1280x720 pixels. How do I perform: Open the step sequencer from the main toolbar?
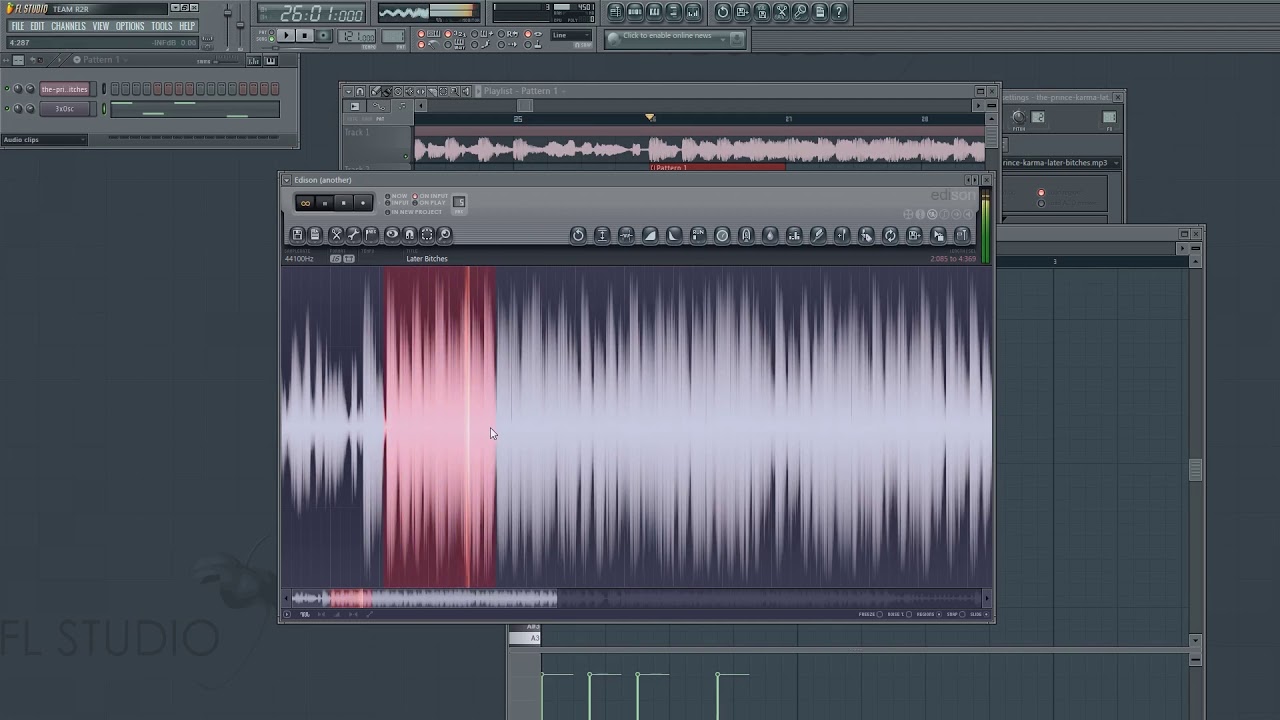click(x=635, y=12)
